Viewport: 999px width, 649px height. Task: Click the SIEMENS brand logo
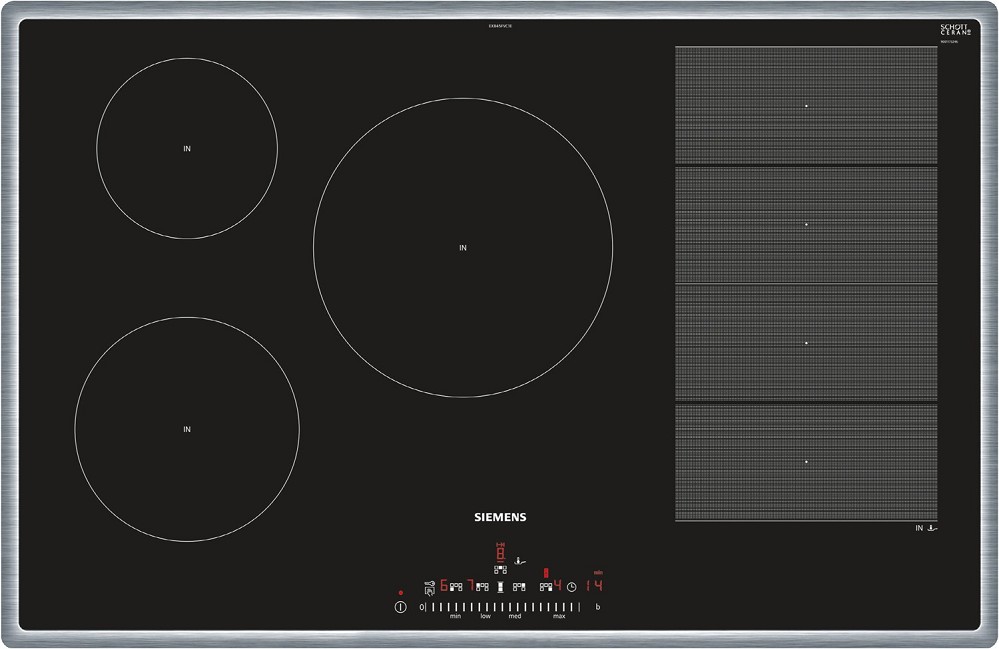pos(500,517)
